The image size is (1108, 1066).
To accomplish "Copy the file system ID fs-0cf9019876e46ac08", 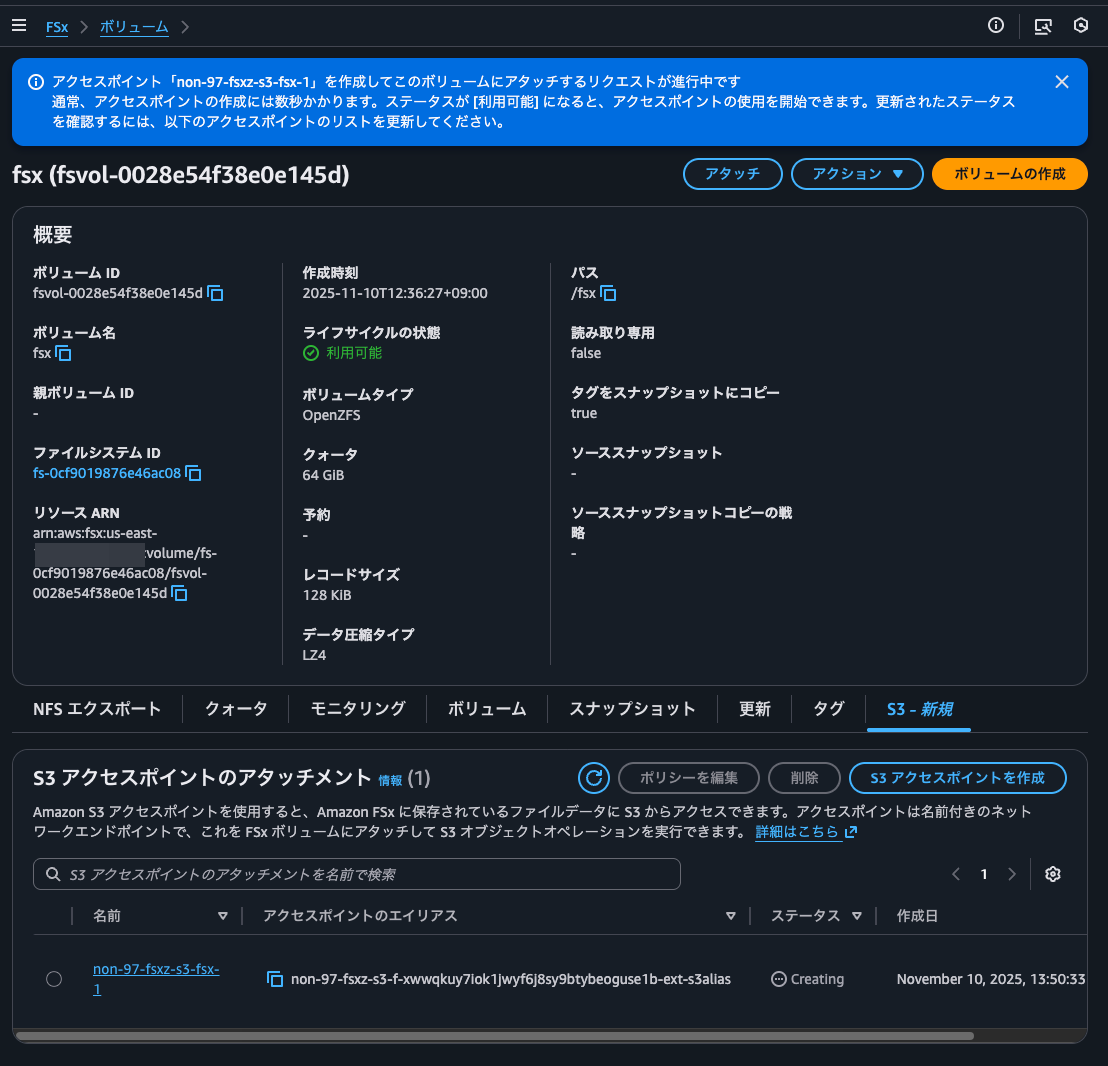I will coord(192,474).
